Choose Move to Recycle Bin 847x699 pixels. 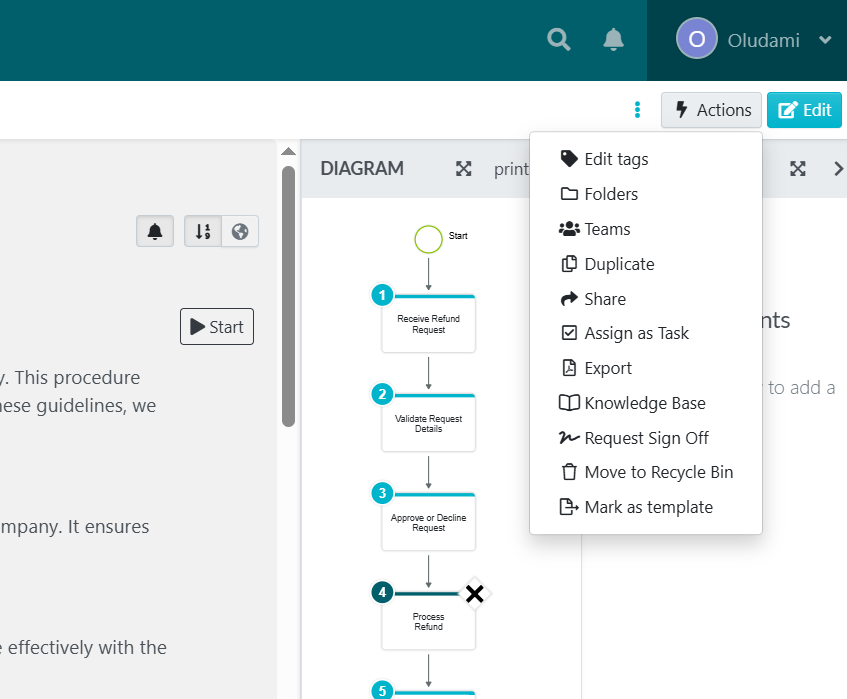(657, 472)
